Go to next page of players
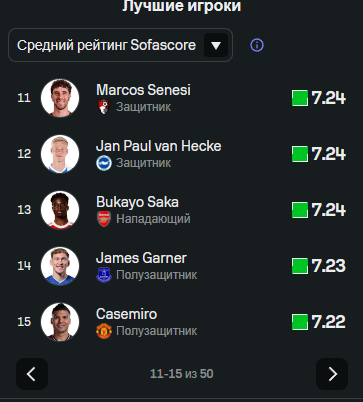Image resolution: width=363 pixels, height=402 pixels. 332,374
